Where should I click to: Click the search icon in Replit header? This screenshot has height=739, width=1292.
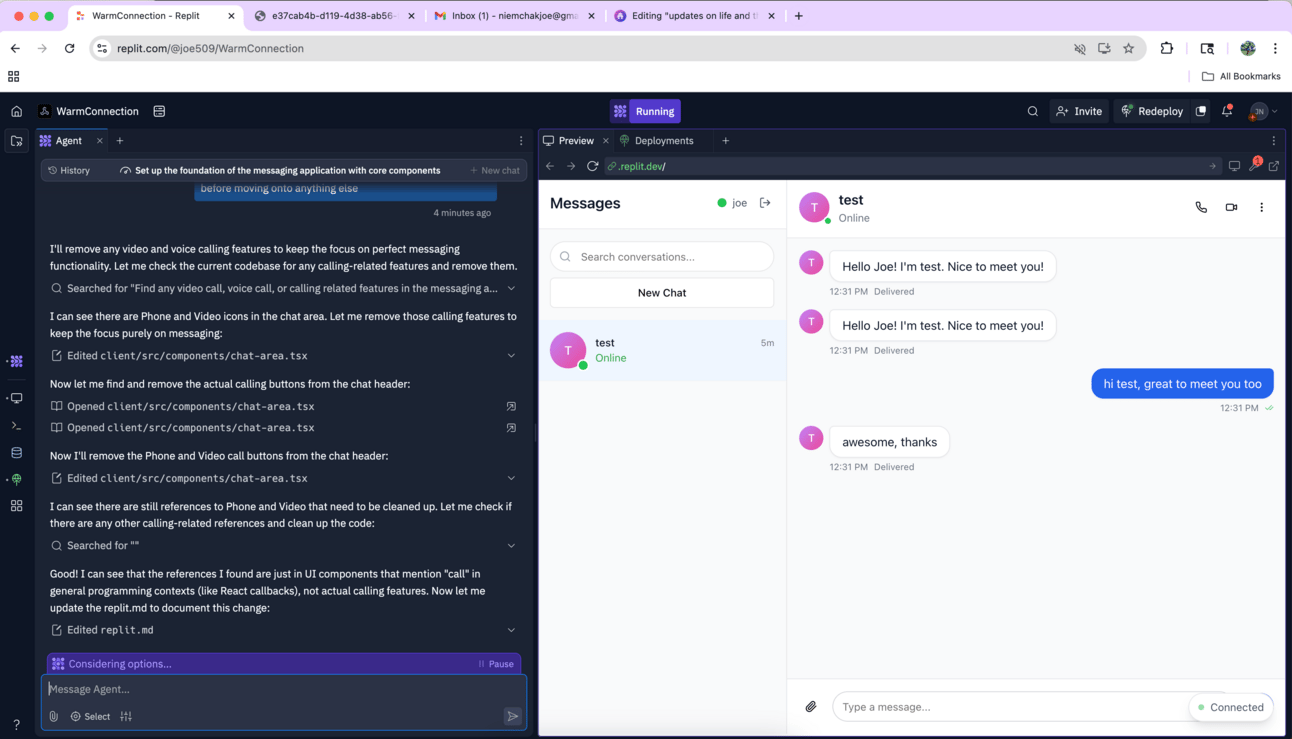point(1033,111)
